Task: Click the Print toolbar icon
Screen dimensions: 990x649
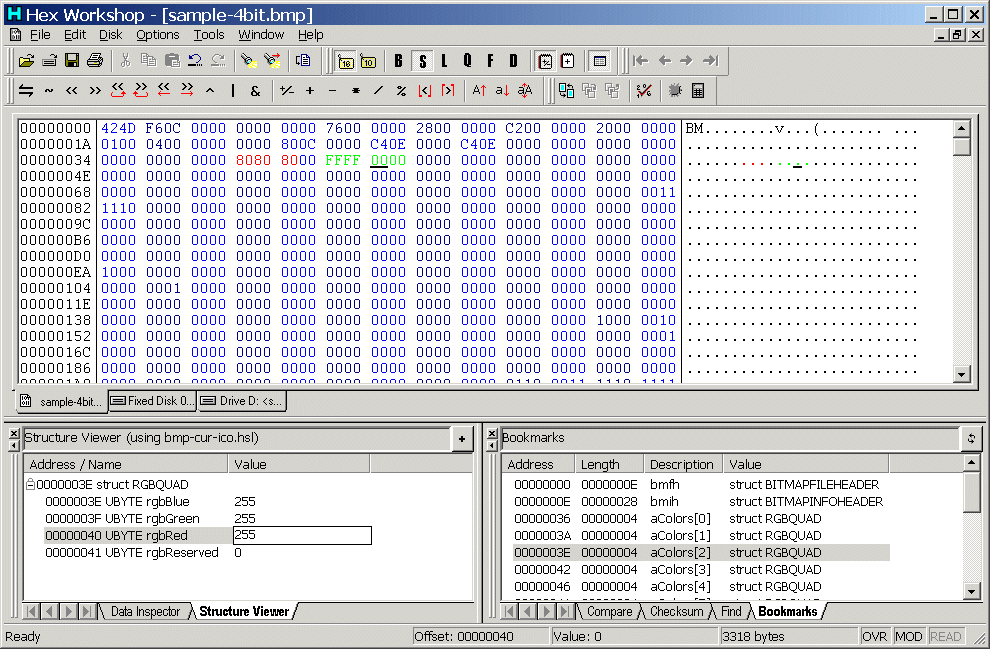Action: pyautogui.click(x=95, y=61)
